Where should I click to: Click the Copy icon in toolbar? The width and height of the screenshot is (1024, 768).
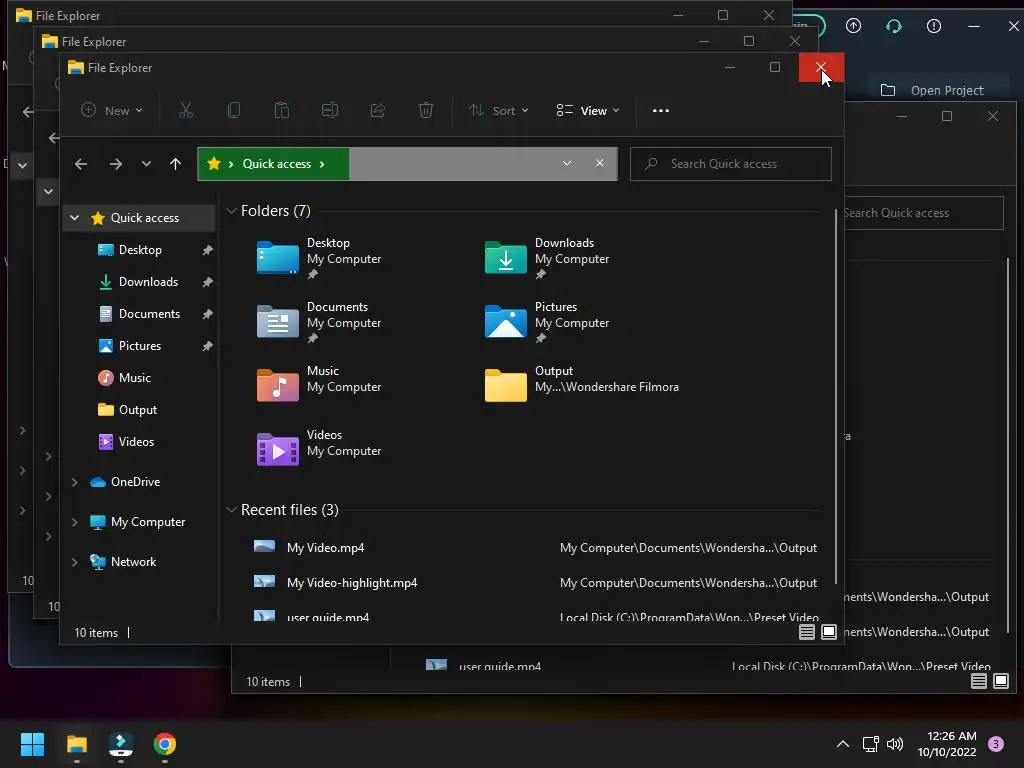point(234,110)
